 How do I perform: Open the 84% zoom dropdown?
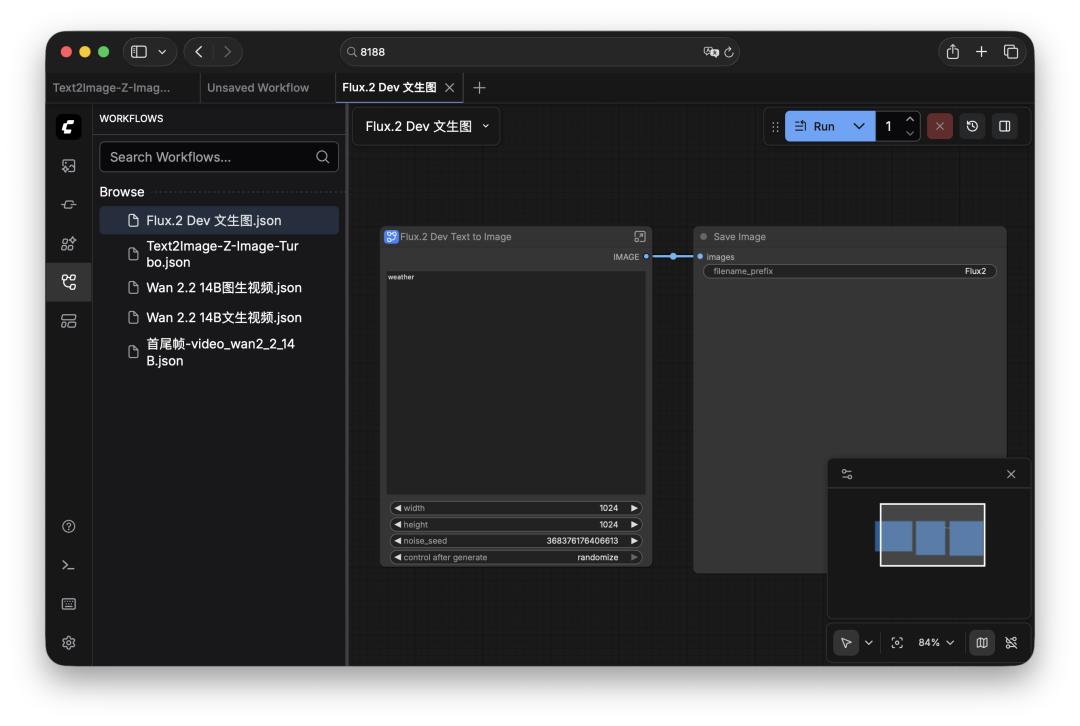[936, 643]
